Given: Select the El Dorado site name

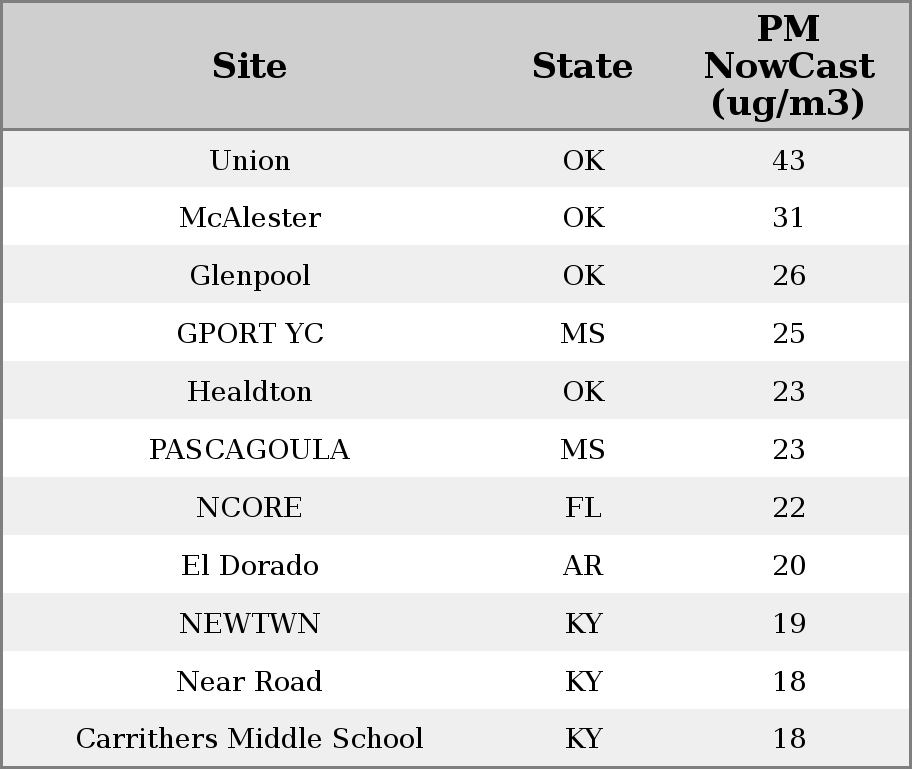Looking at the screenshot, I should [250, 565].
